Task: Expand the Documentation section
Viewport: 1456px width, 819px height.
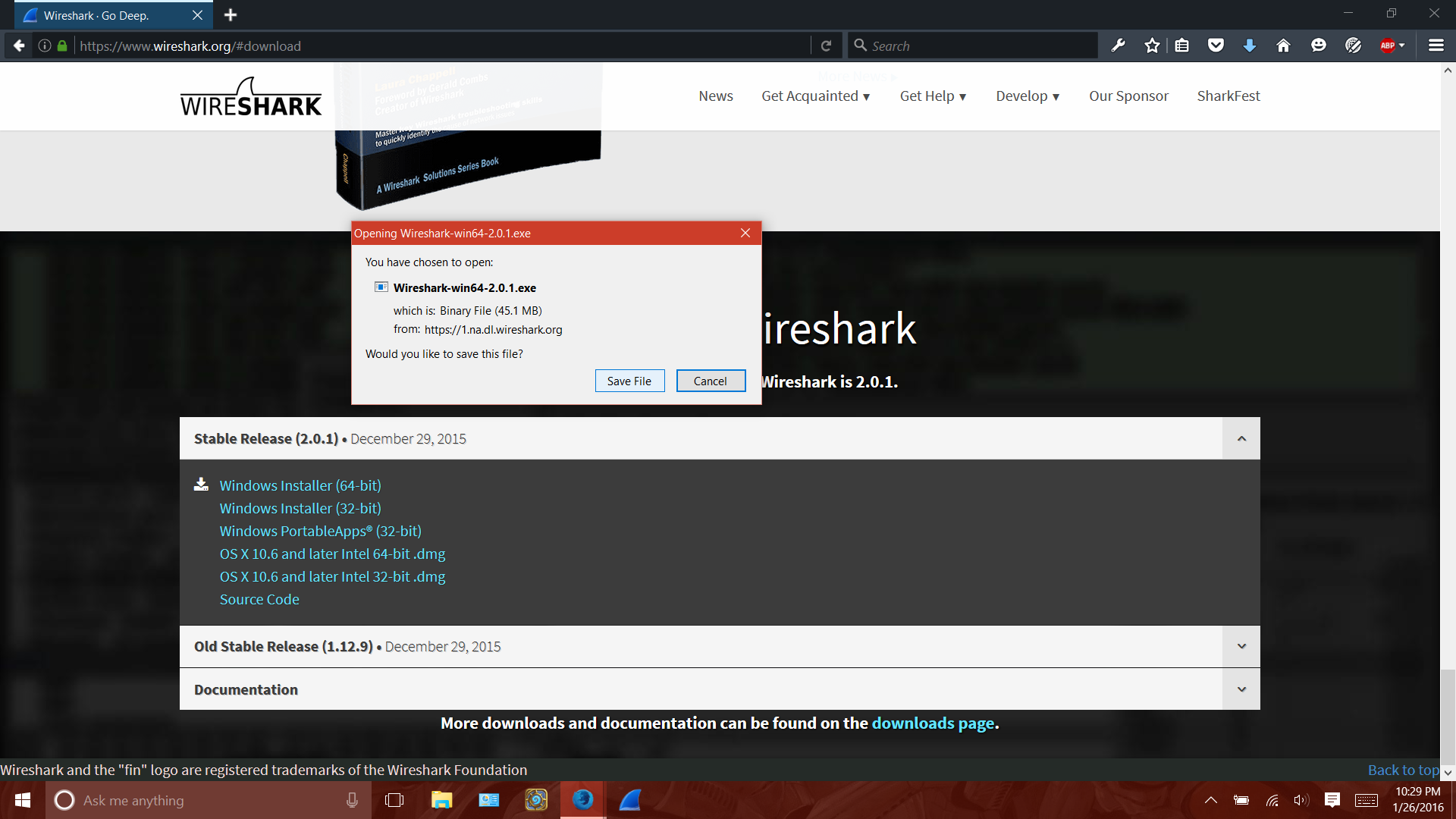Action: [1241, 689]
